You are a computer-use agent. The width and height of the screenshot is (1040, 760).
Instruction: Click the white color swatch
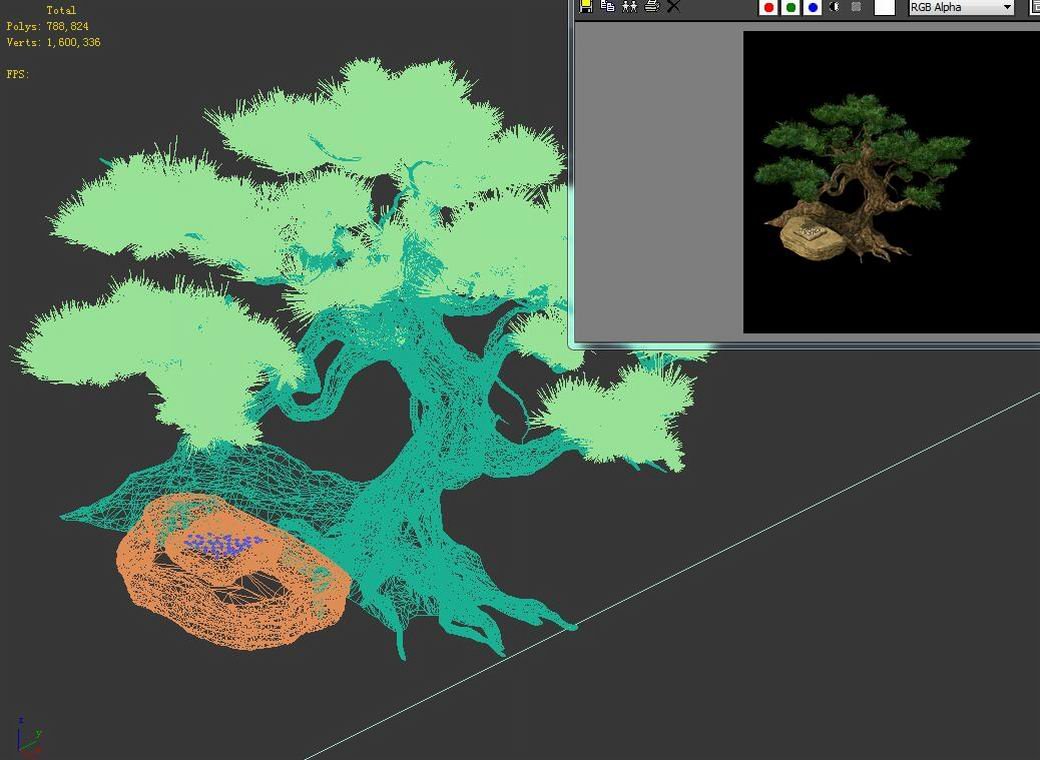(x=884, y=7)
